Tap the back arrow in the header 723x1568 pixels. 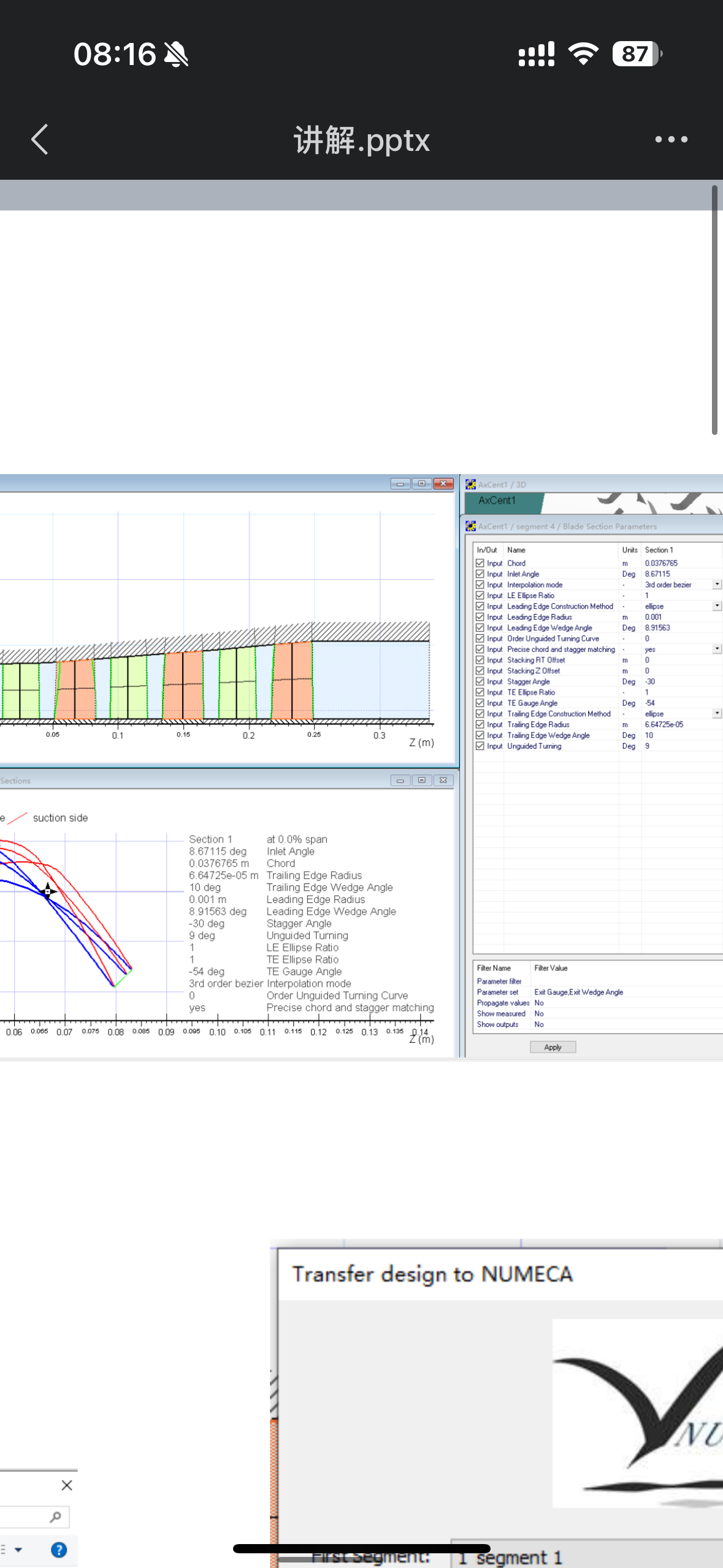tap(40, 139)
